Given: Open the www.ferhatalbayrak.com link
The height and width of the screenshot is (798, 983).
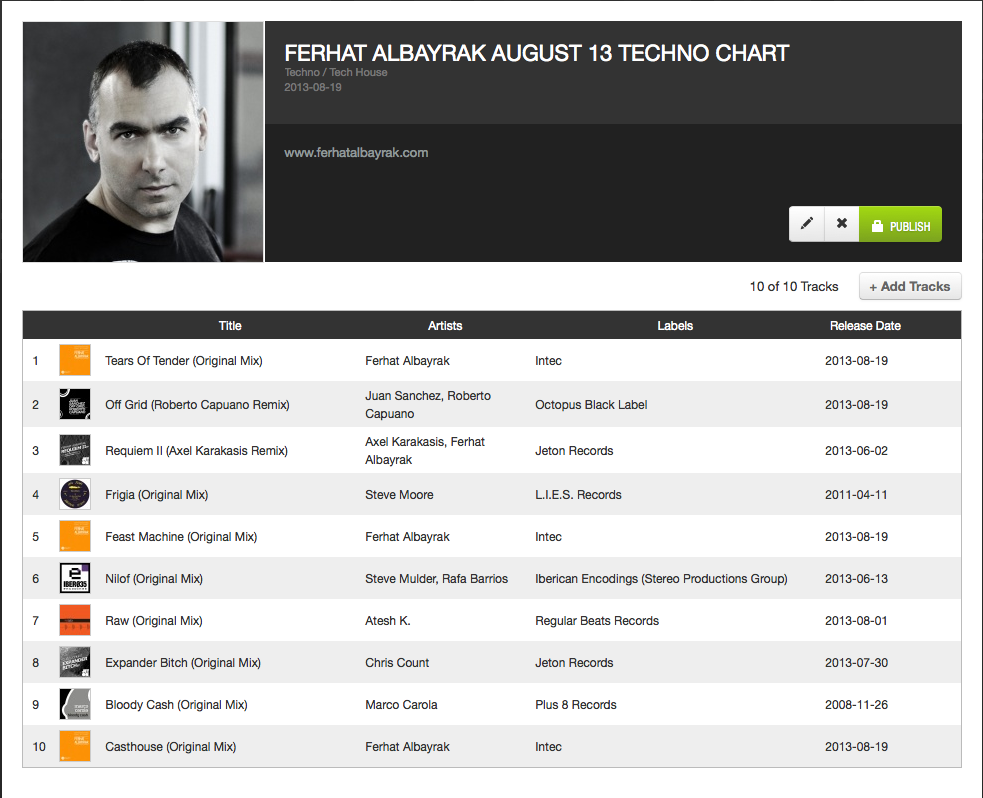Looking at the screenshot, I should 356,152.
